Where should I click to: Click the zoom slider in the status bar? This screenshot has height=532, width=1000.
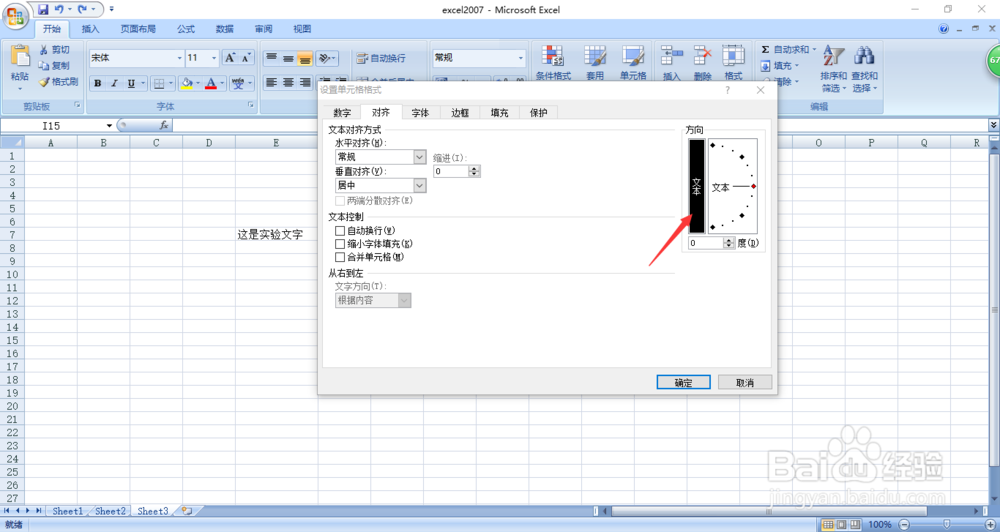(x=946, y=524)
